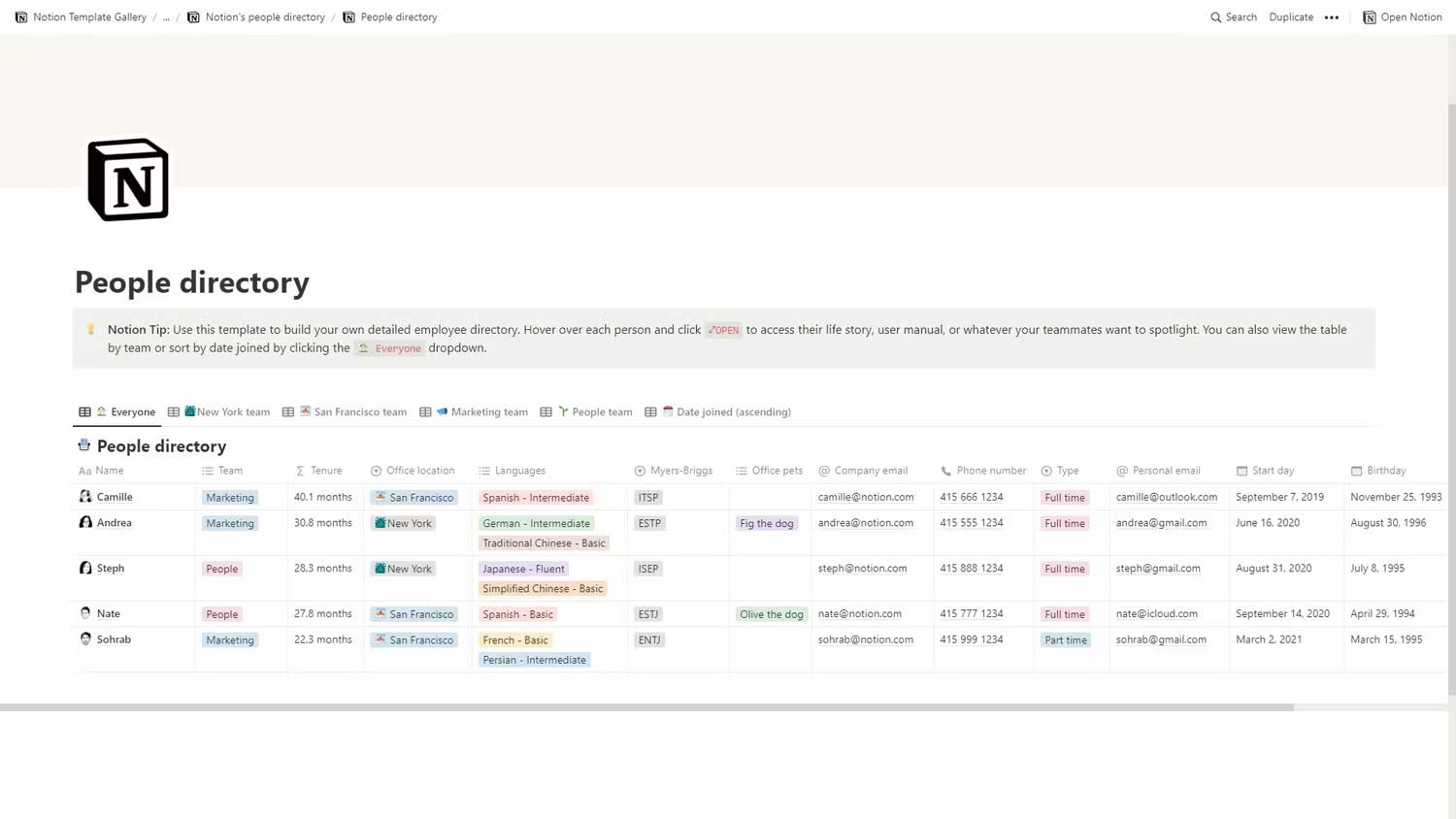1456x819 pixels.
Task: Click the vertical page scrollbar
Action: [1451, 398]
